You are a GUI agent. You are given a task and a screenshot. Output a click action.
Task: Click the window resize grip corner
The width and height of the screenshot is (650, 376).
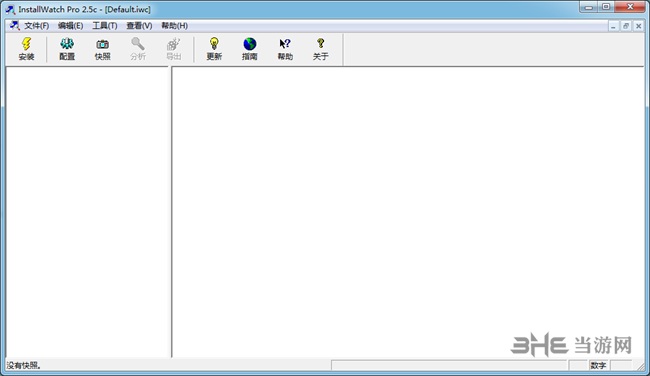tap(640, 366)
